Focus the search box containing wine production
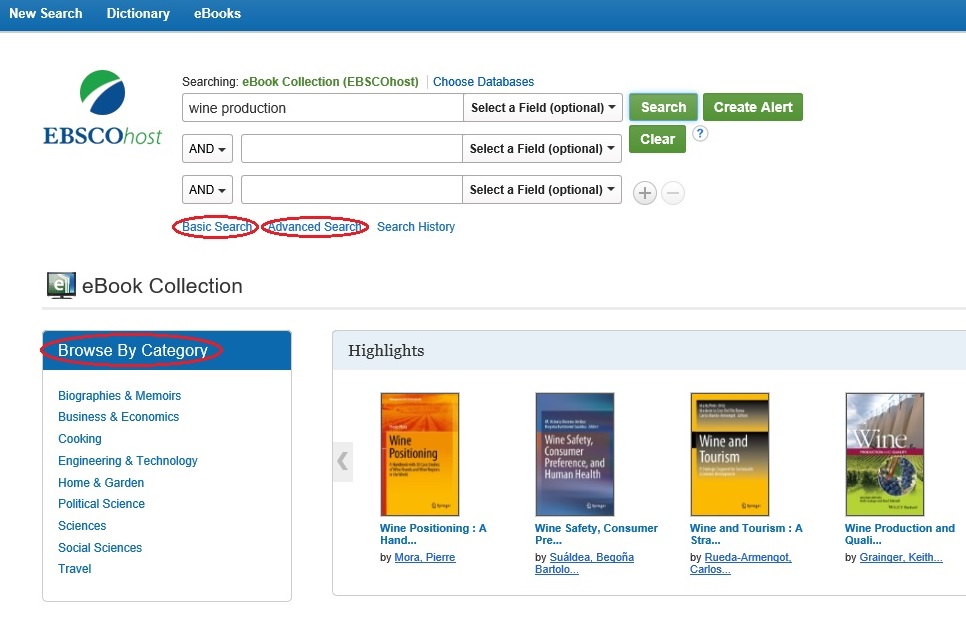This screenshot has width=966, height=619. pos(323,108)
